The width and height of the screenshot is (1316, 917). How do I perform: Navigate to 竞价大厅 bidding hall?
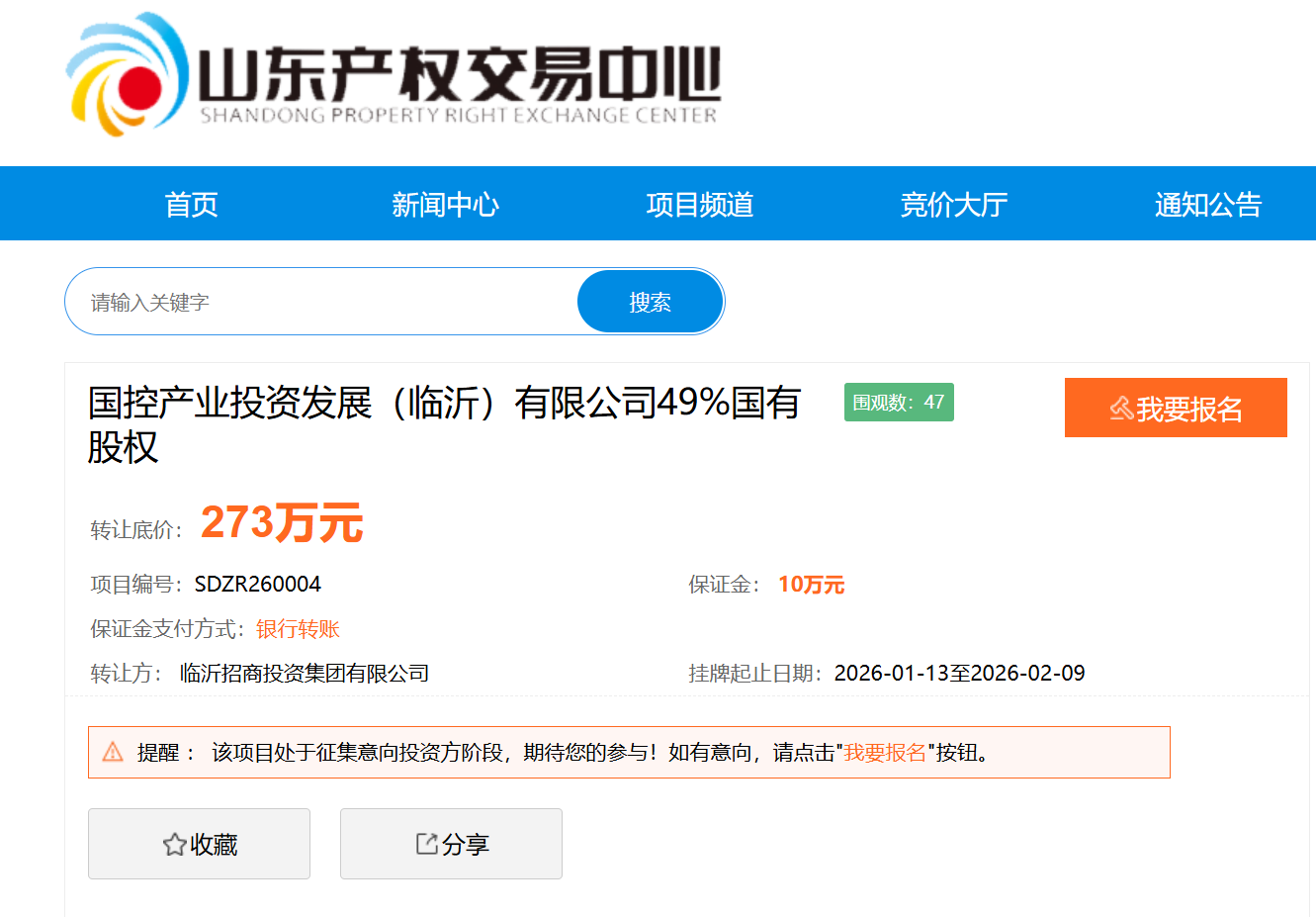click(953, 205)
